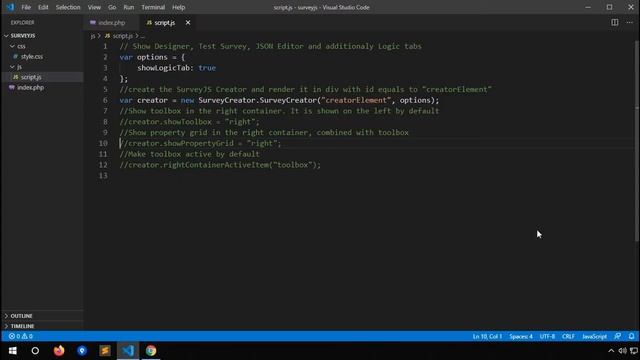Open the Edit menu
This screenshot has width=640, height=360.
point(43,7)
